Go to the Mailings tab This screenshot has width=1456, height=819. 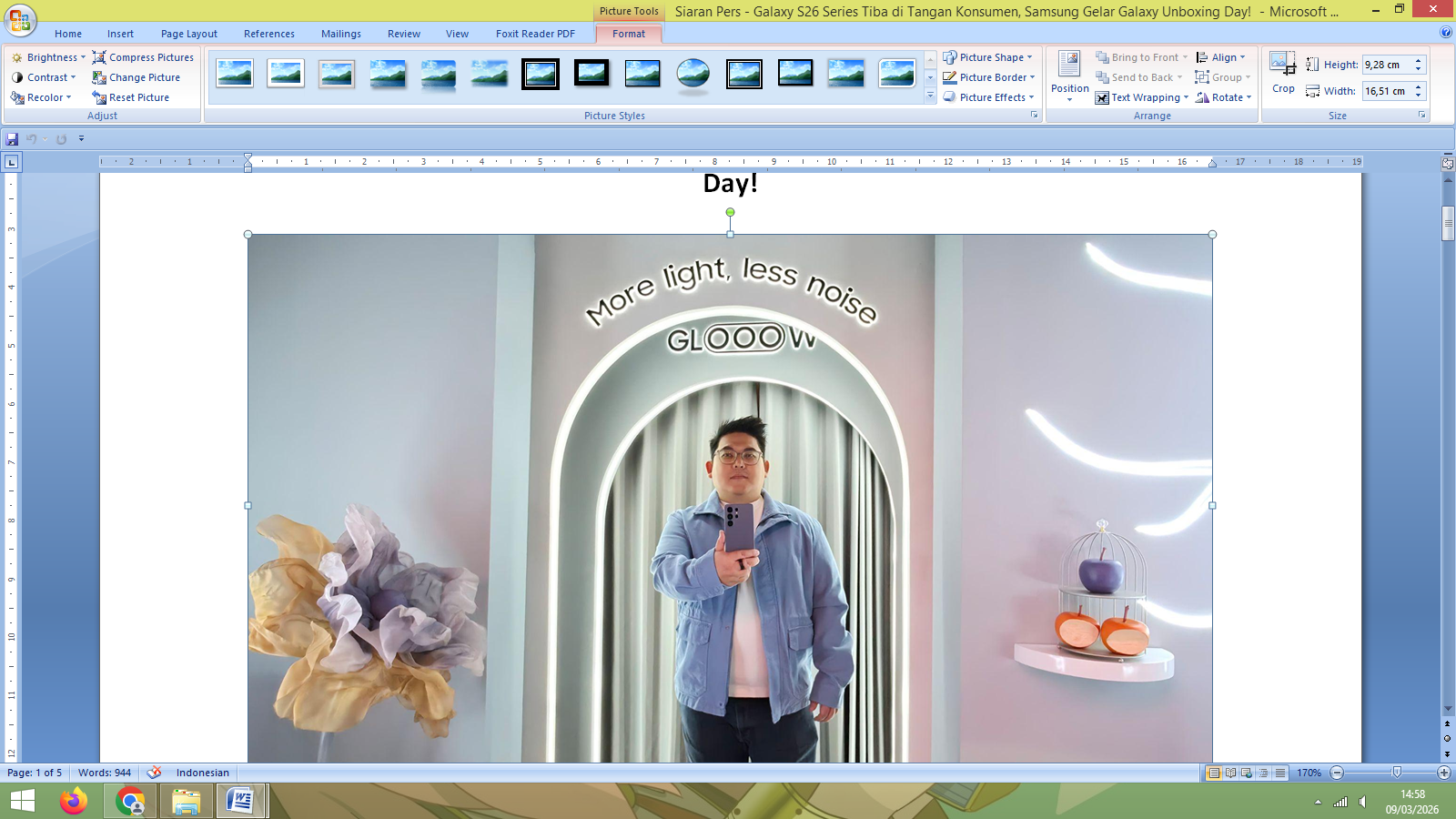341,34
